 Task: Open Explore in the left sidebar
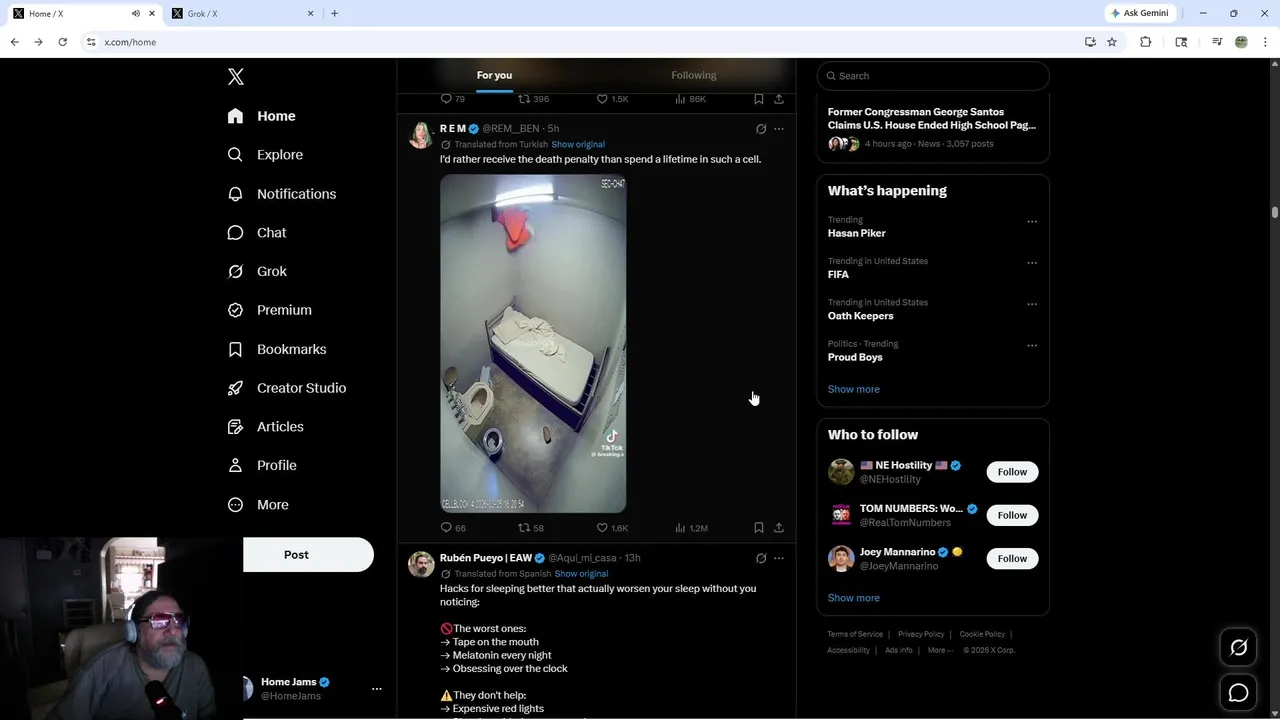(x=265, y=155)
